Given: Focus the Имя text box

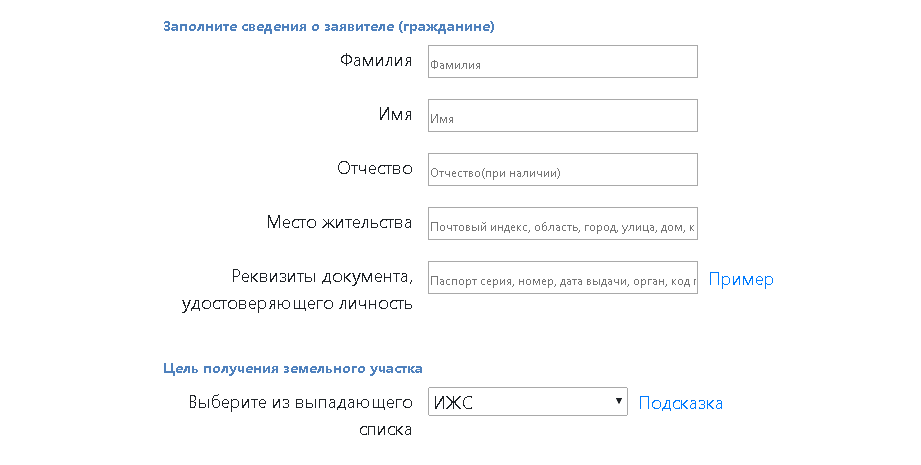Looking at the screenshot, I should pos(562,116).
